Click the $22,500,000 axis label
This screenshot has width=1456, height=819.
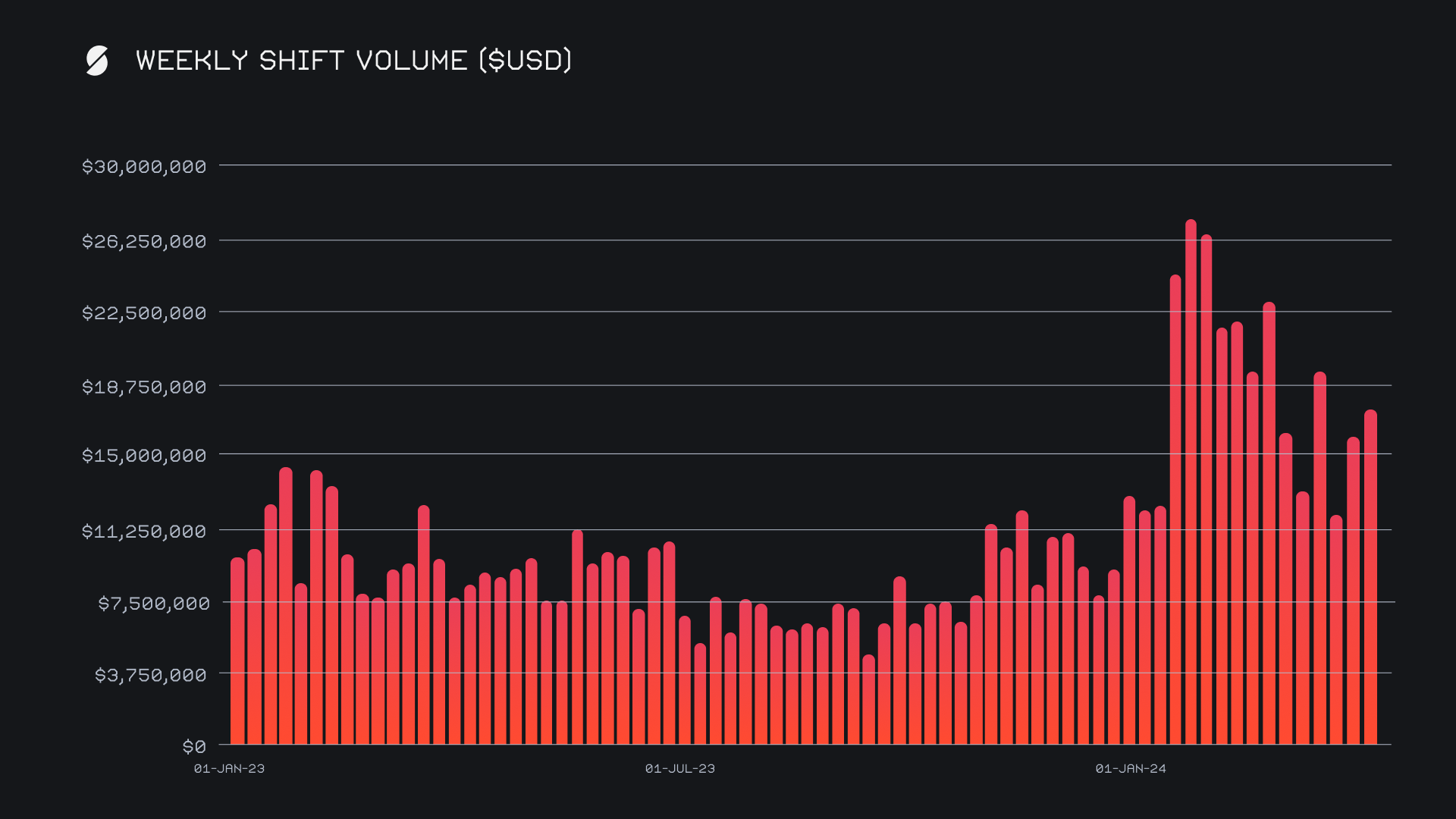coord(144,313)
